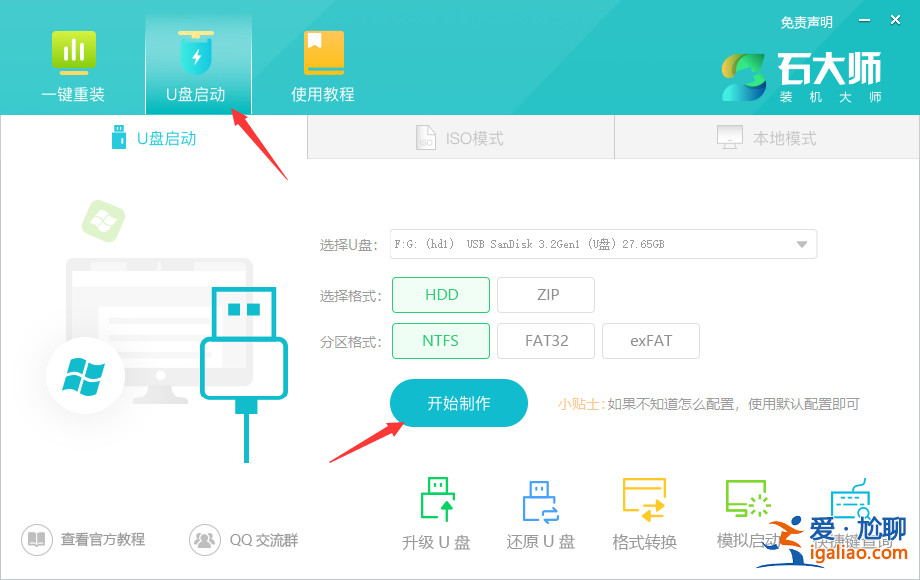The width and height of the screenshot is (920, 580).
Task: Click the QQ交流群 group chat icon
Action: (243, 539)
